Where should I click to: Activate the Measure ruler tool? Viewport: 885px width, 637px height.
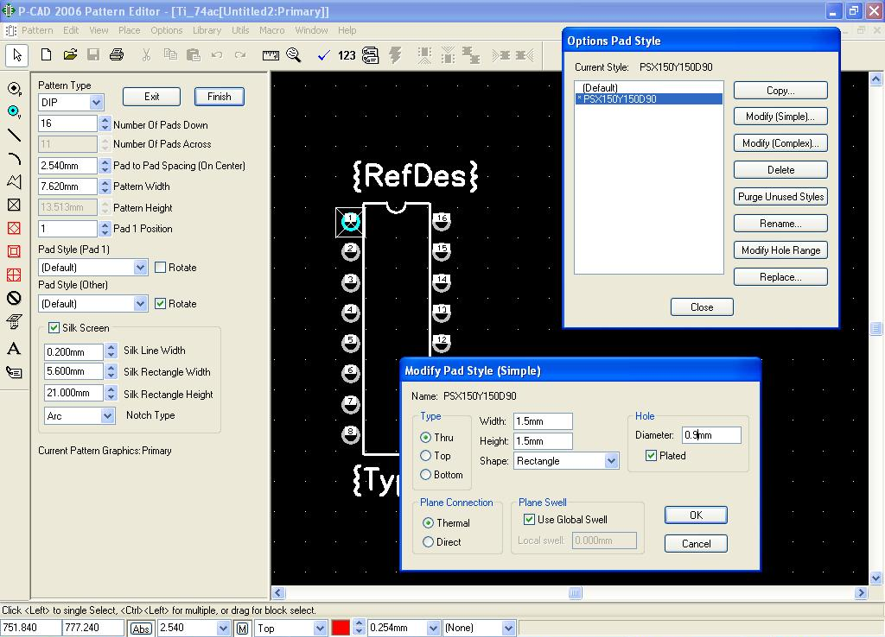click(x=269, y=55)
